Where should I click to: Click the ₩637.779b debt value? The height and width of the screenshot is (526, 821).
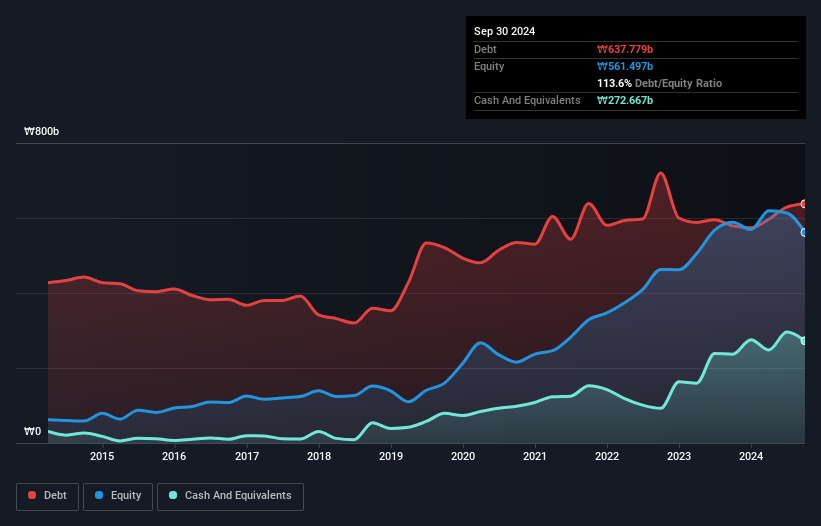pyautogui.click(x=625, y=49)
